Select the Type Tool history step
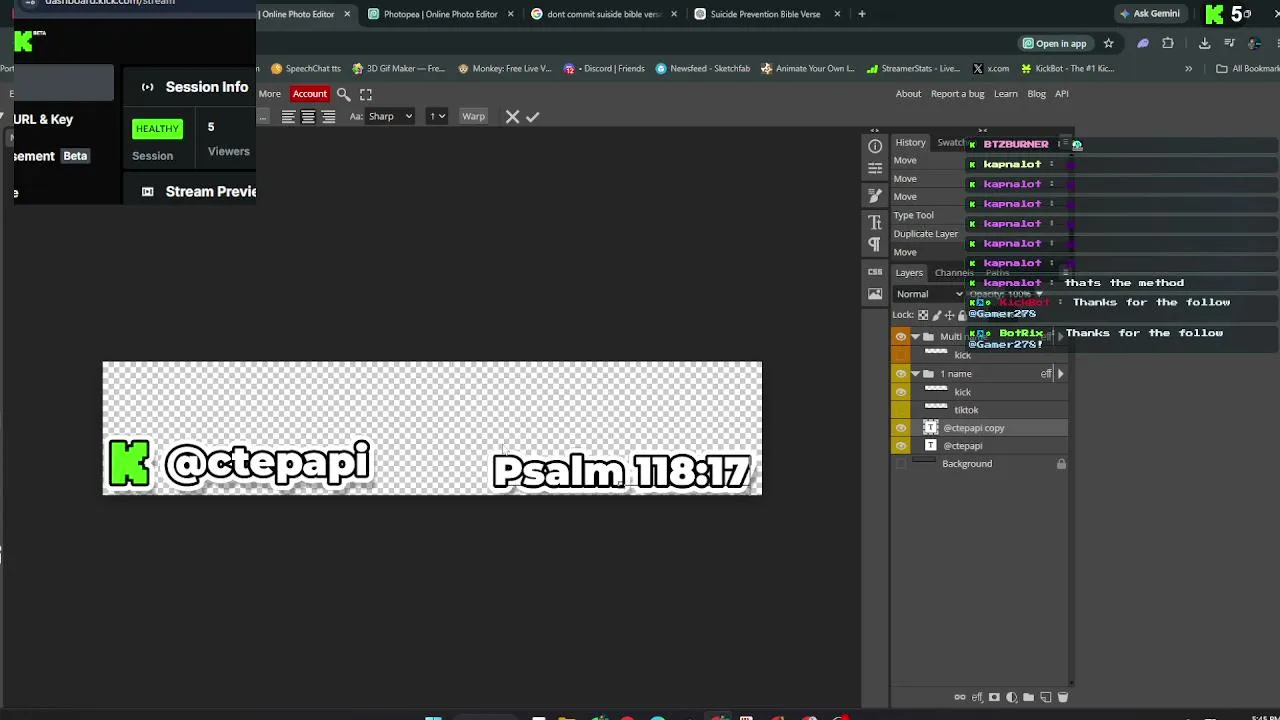Image resolution: width=1280 pixels, height=720 pixels. point(914,215)
